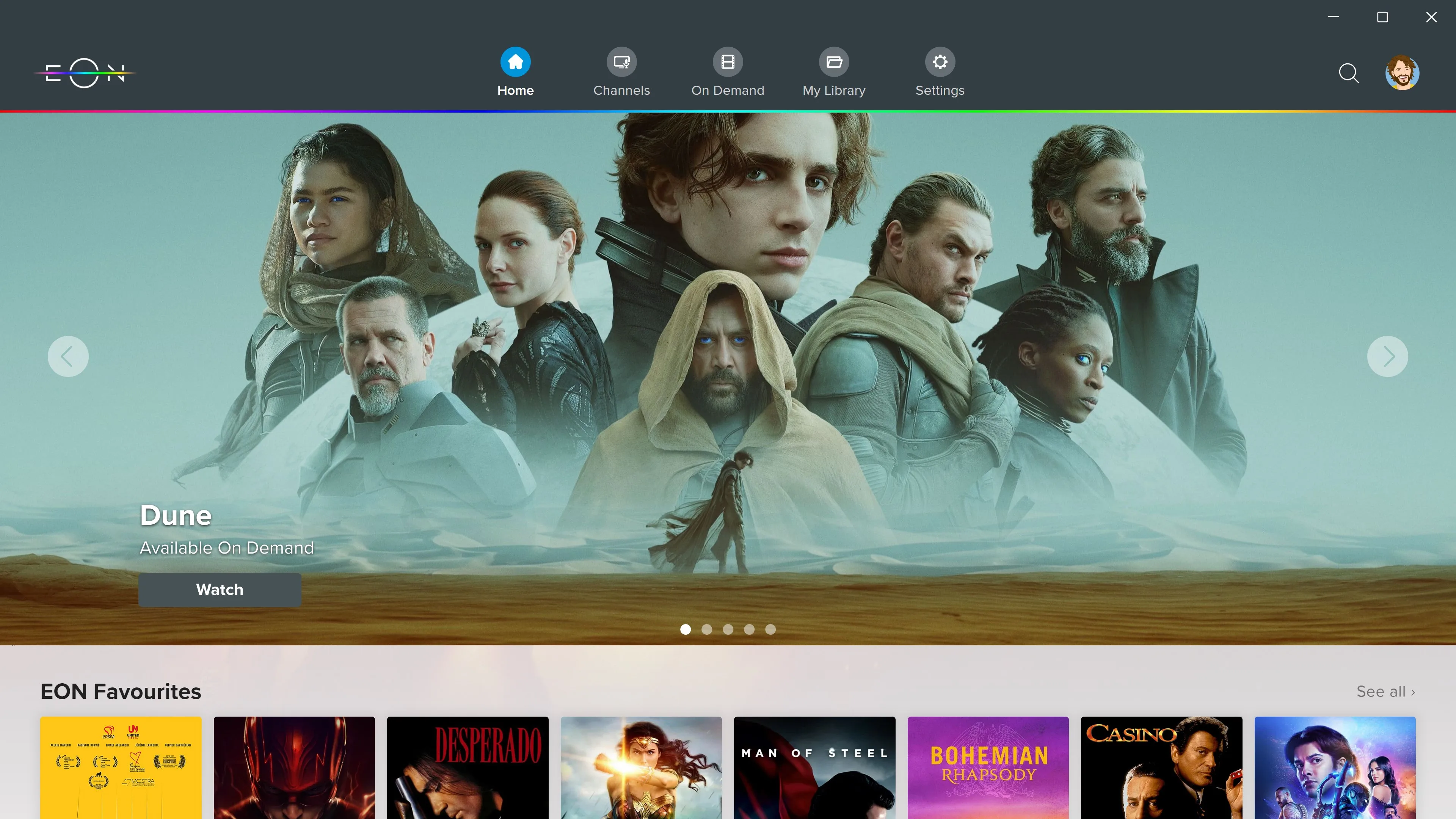1456x819 pixels.
Task: Click the Watch button for Dune
Action: tap(220, 590)
